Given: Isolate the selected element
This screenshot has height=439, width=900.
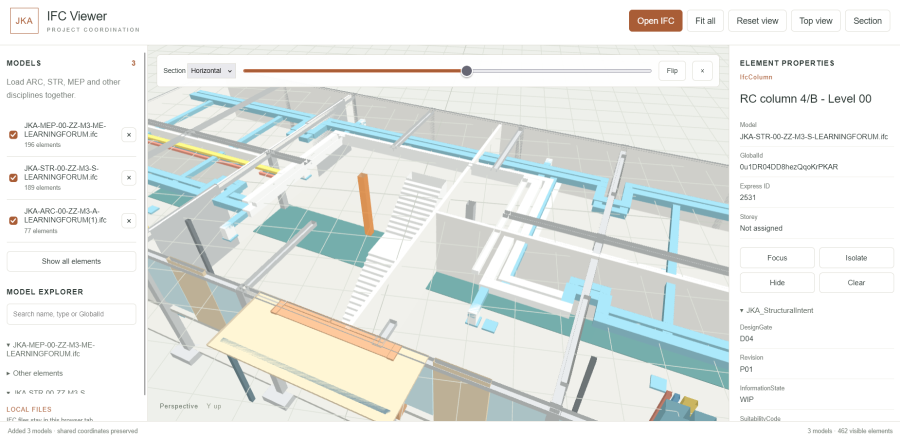Looking at the screenshot, I should pos(856,258).
